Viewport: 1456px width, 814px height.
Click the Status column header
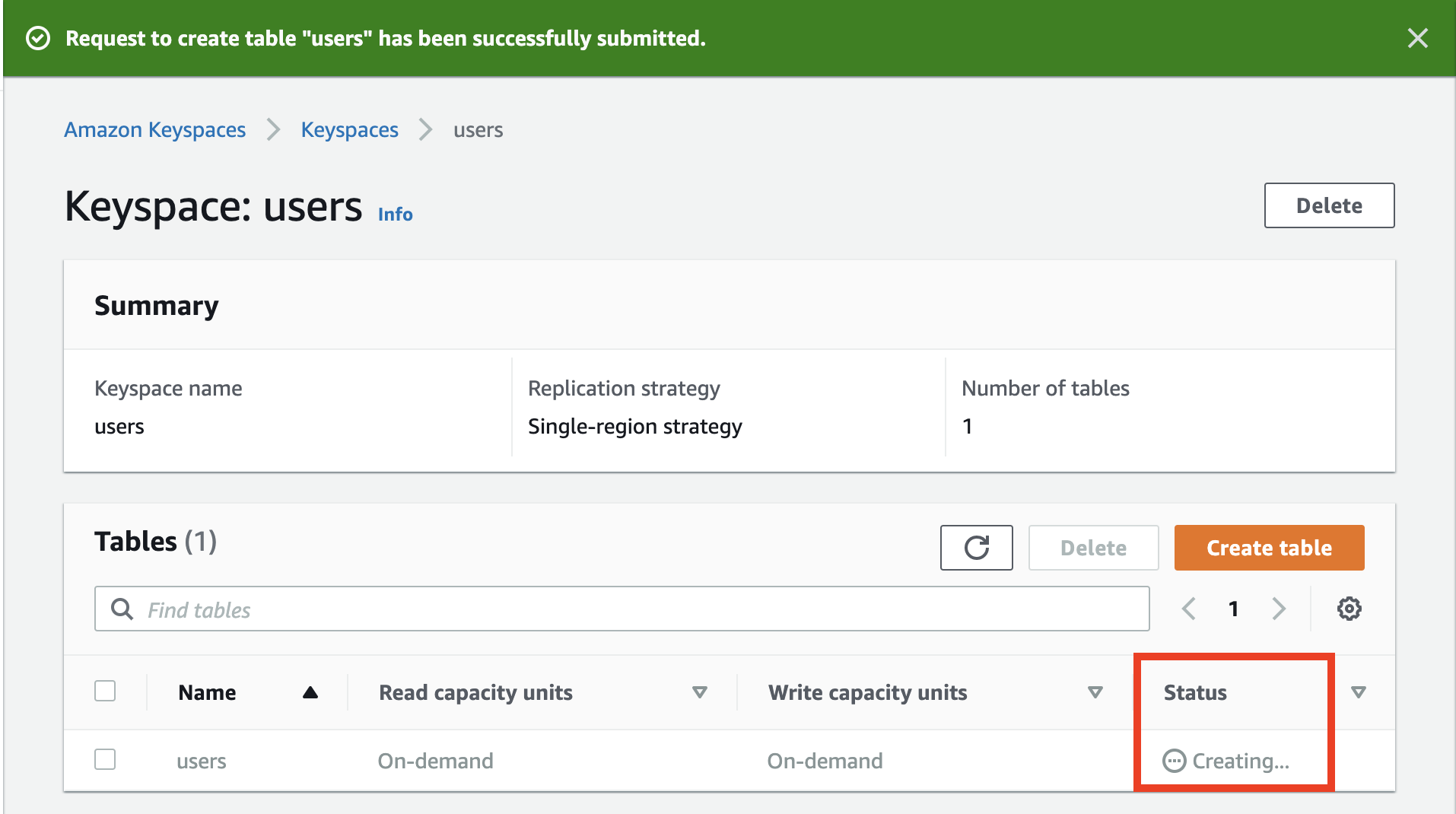1195,692
